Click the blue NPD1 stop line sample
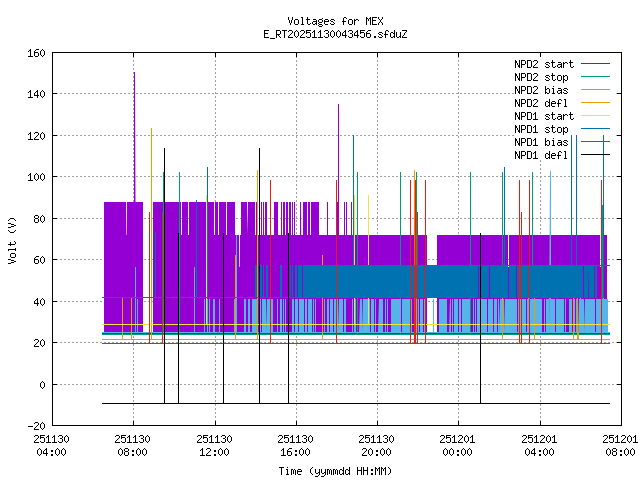The height and width of the screenshot is (480, 640). tap(594, 129)
